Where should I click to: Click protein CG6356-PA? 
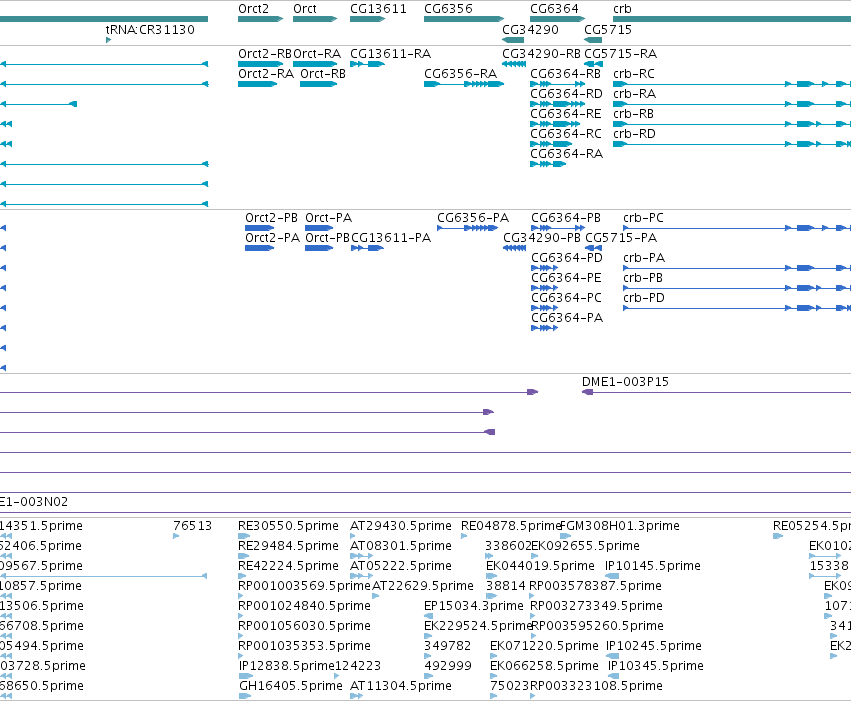(468, 228)
